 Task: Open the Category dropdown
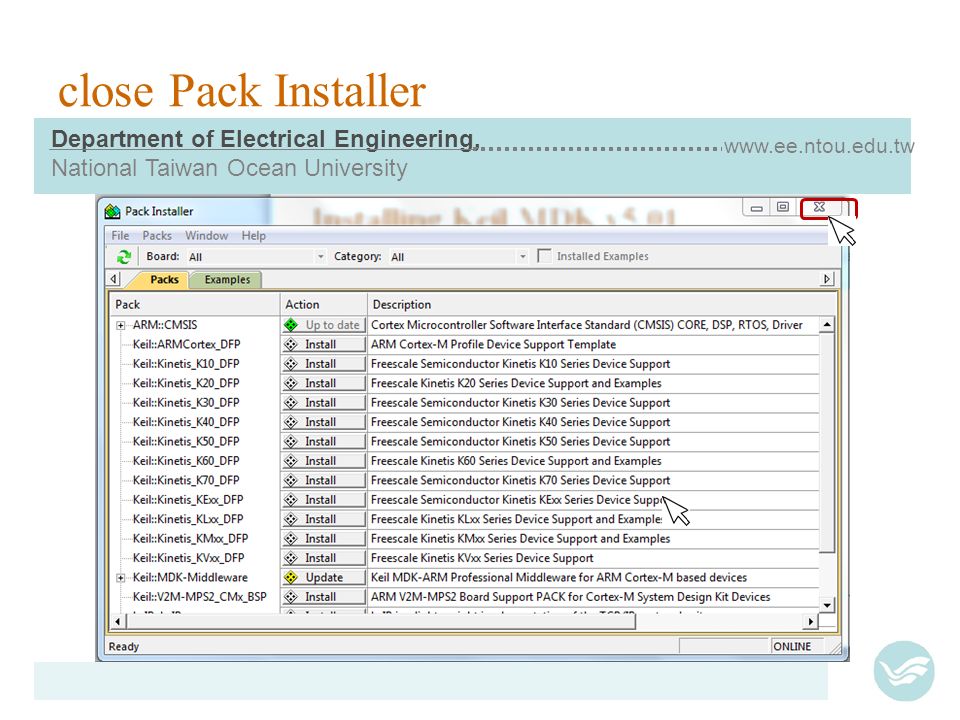pyautogui.click(x=522, y=257)
